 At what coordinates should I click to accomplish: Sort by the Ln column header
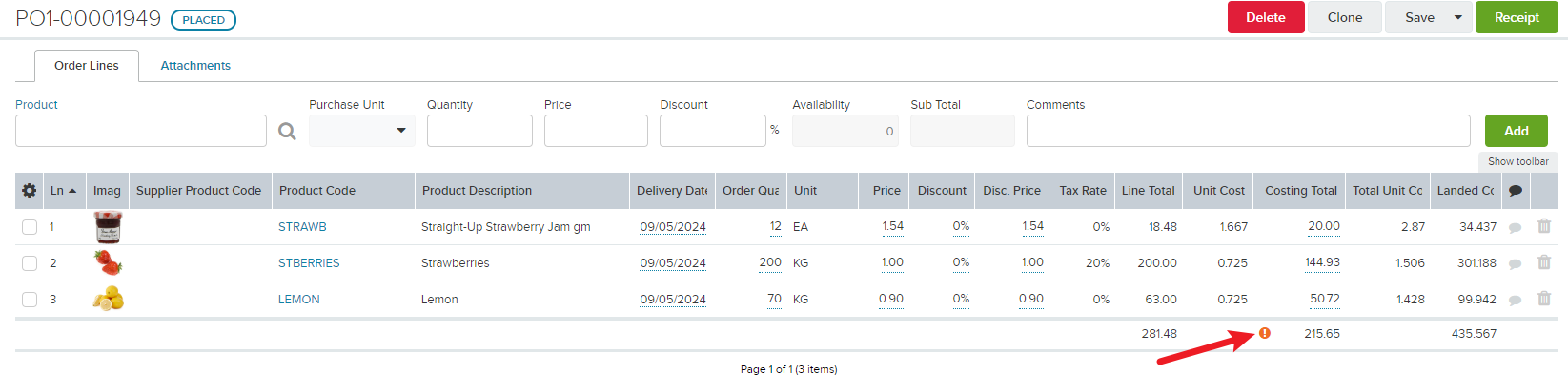pos(64,191)
